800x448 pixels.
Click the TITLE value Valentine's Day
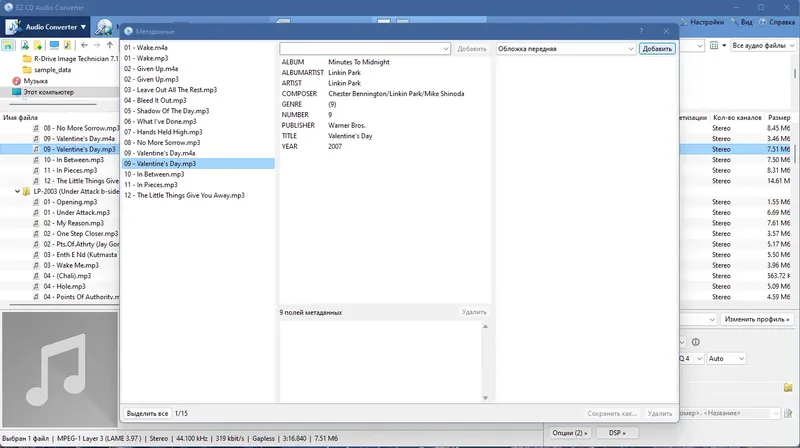coord(350,136)
